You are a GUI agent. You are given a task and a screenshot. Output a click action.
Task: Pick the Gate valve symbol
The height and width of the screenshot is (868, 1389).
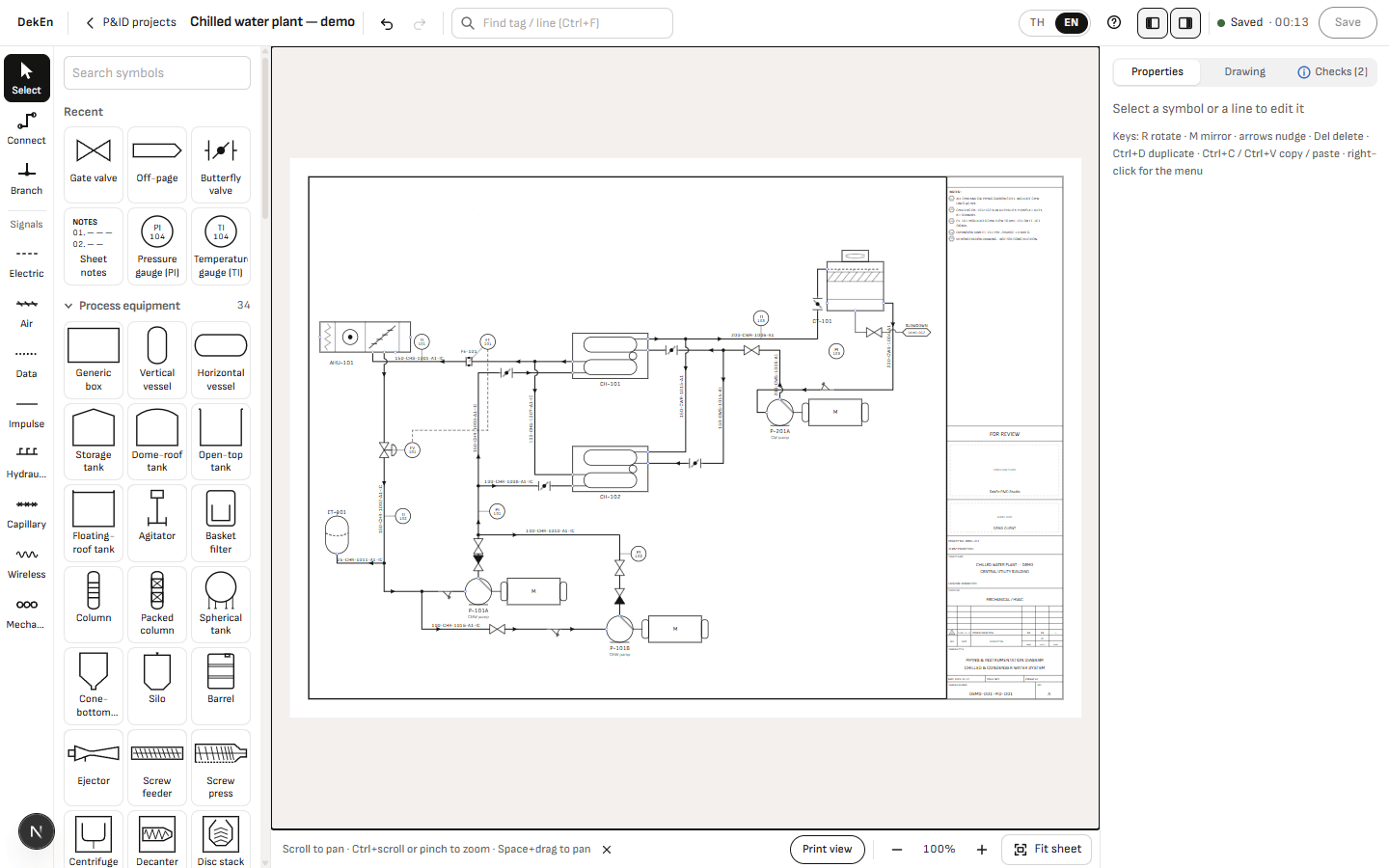pos(94,165)
